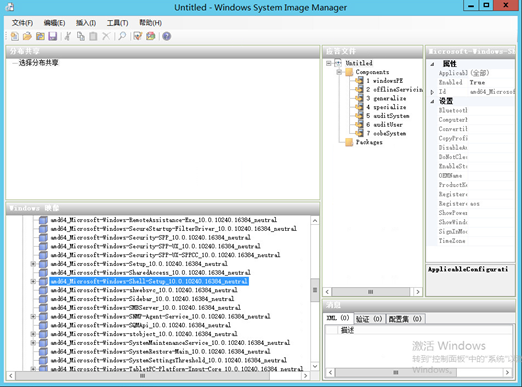Click the Validate answer file icon
522x387 pixels.
click(x=137, y=36)
